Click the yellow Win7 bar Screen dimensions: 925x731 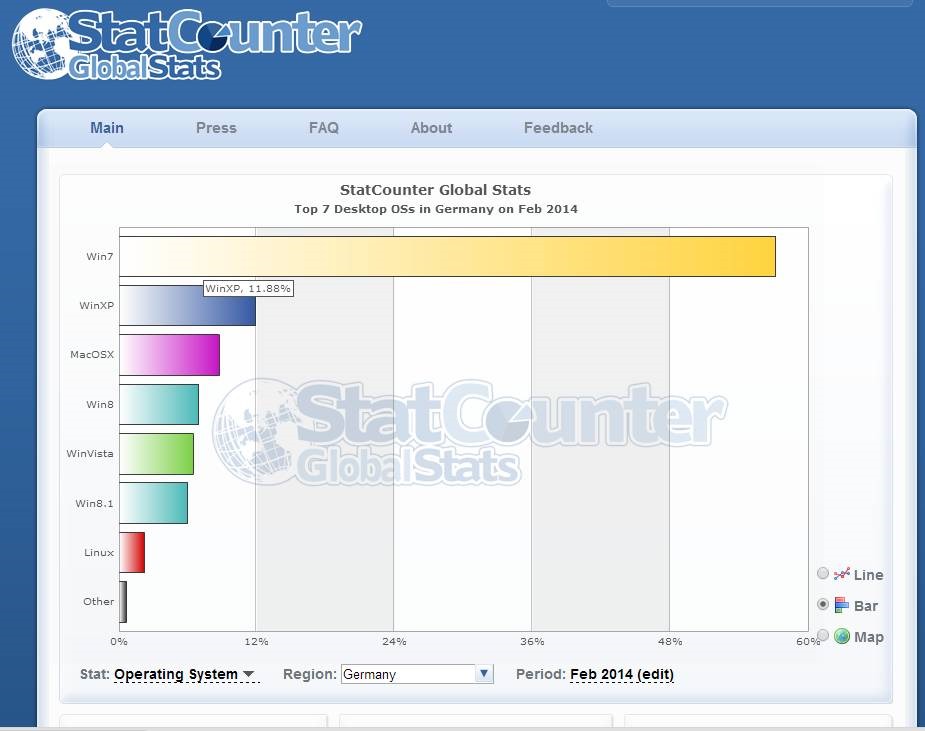pyautogui.click(x=447, y=256)
